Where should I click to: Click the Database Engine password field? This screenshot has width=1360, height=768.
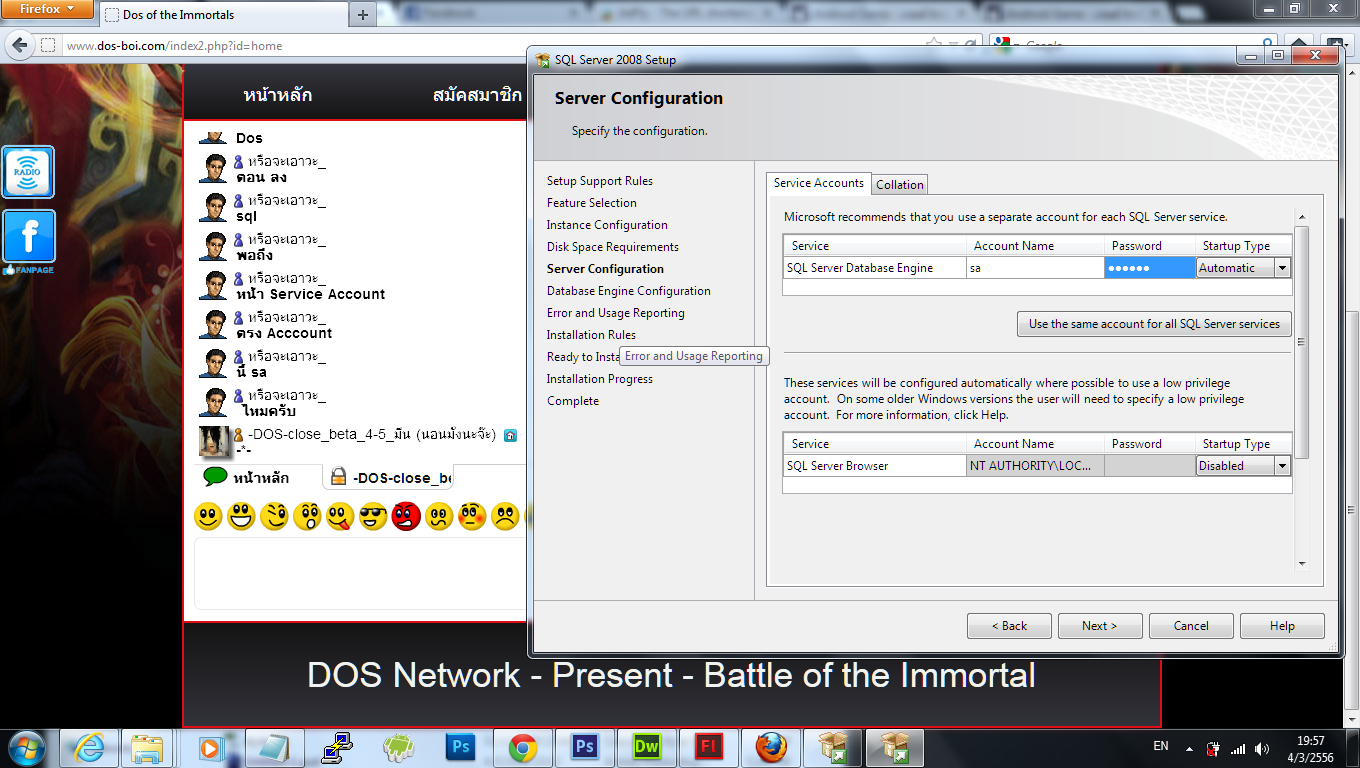click(1150, 268)
